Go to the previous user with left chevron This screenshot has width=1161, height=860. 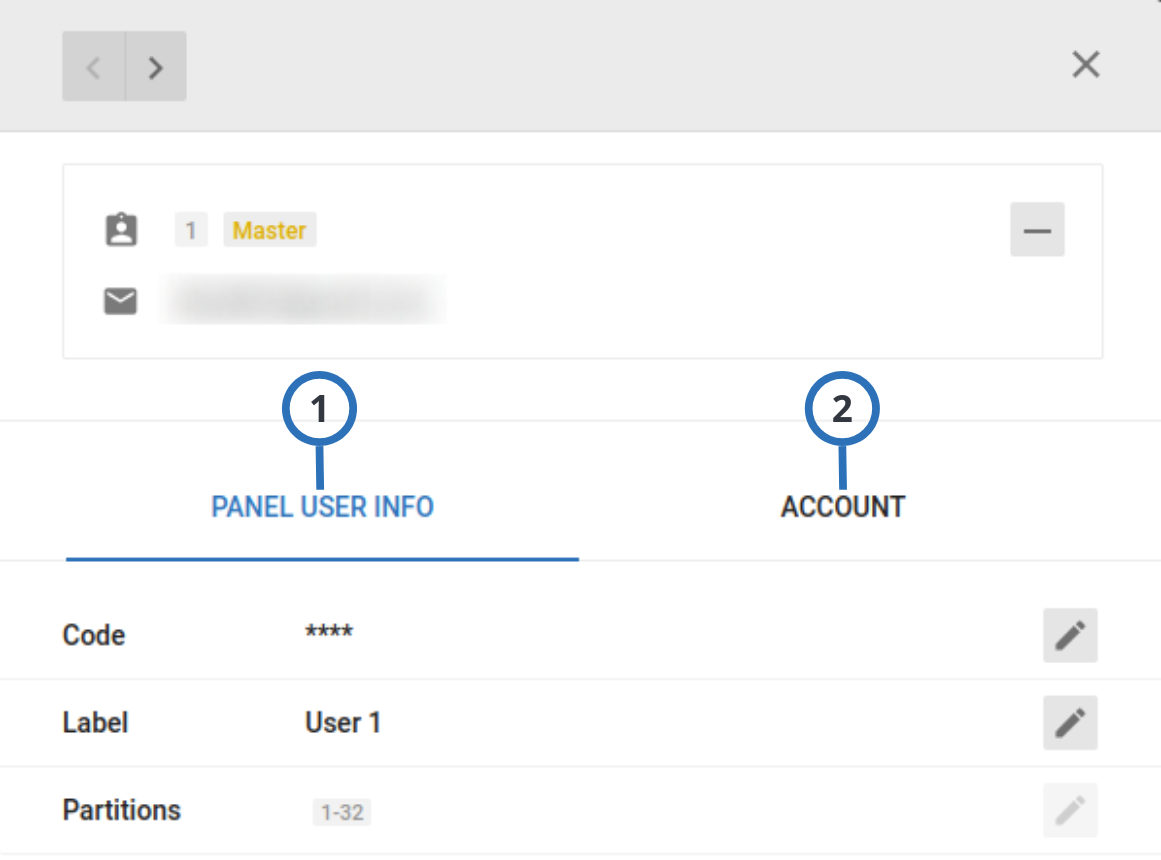pos(94,67)
